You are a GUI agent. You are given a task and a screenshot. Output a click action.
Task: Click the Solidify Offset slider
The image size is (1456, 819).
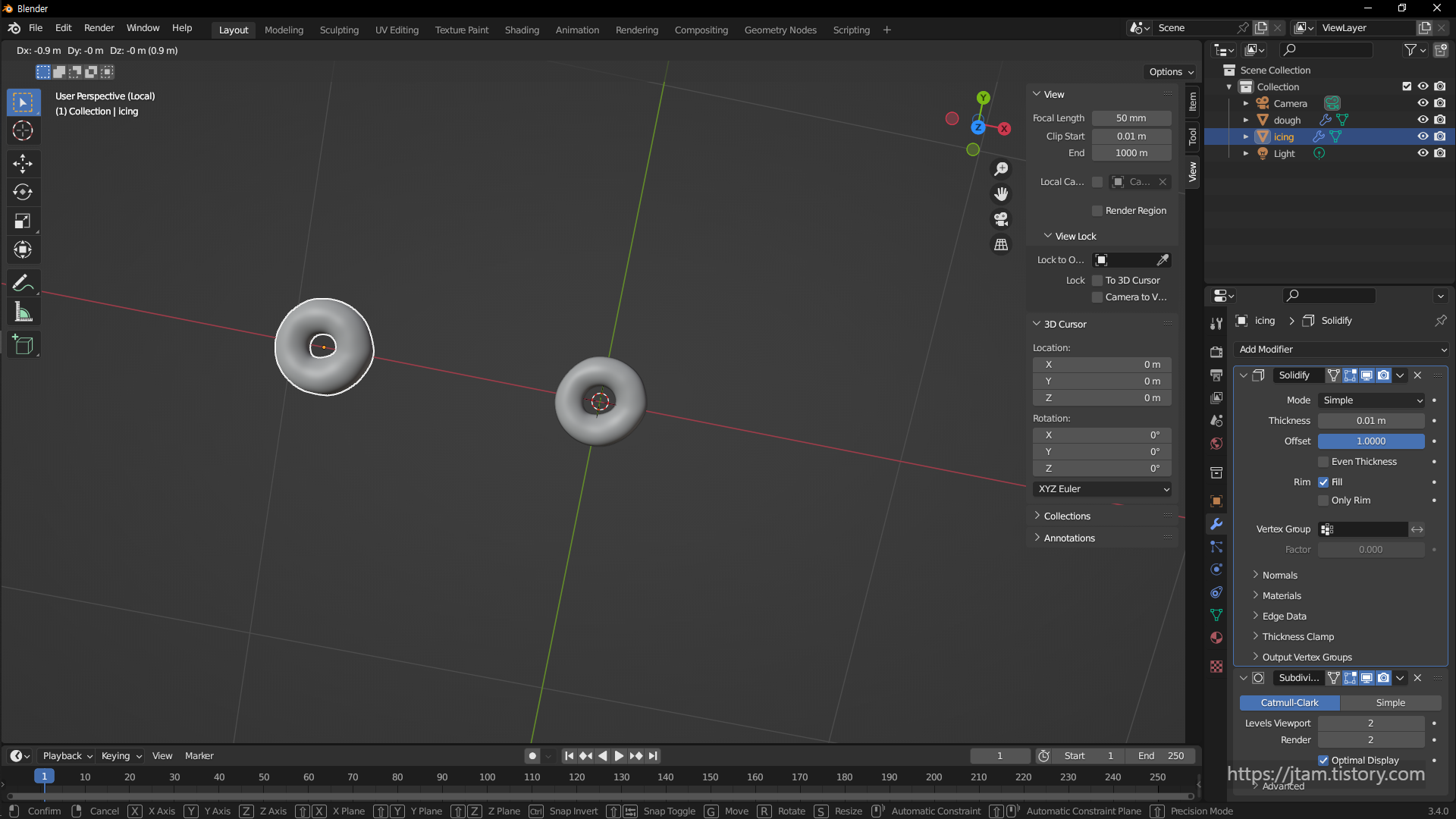[x=1370, y=441]
